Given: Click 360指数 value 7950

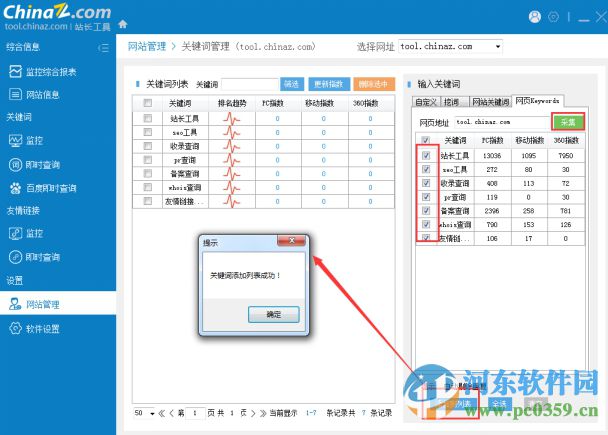Looking at the screenshot, I should 565,155.
